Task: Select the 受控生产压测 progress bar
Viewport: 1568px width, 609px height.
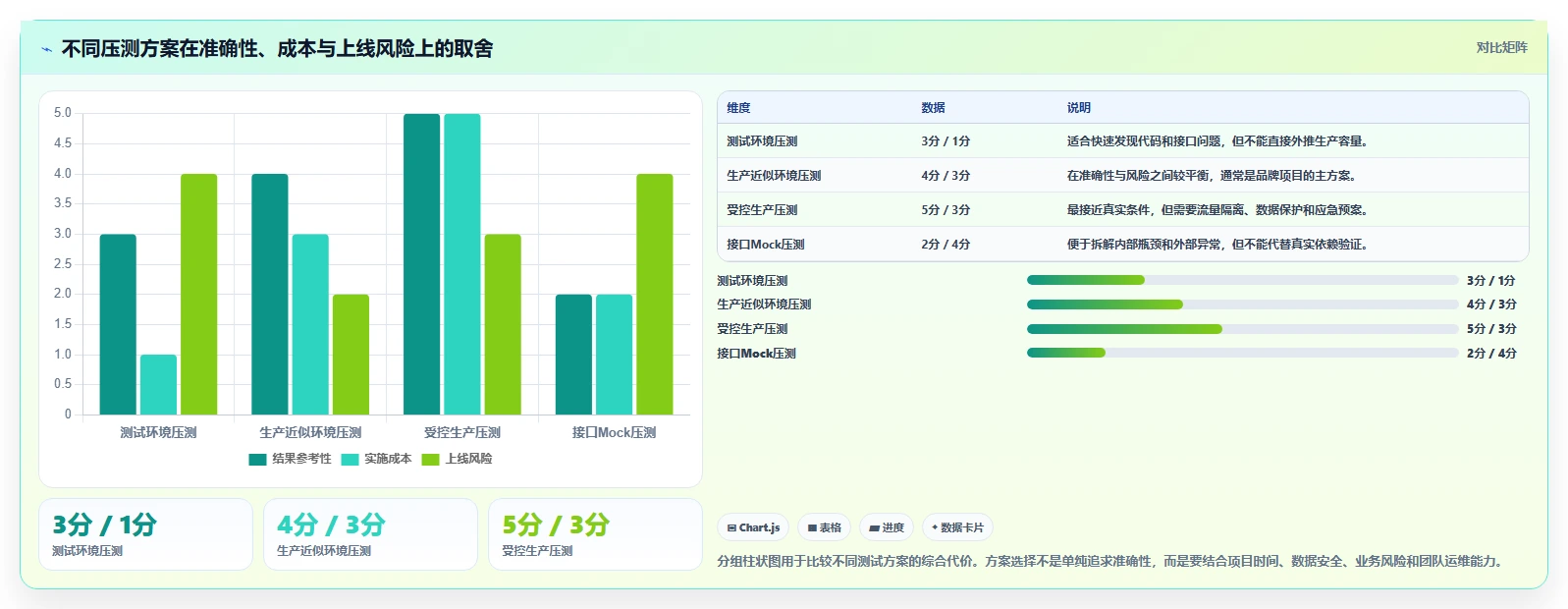Action: click(1242, 329)
